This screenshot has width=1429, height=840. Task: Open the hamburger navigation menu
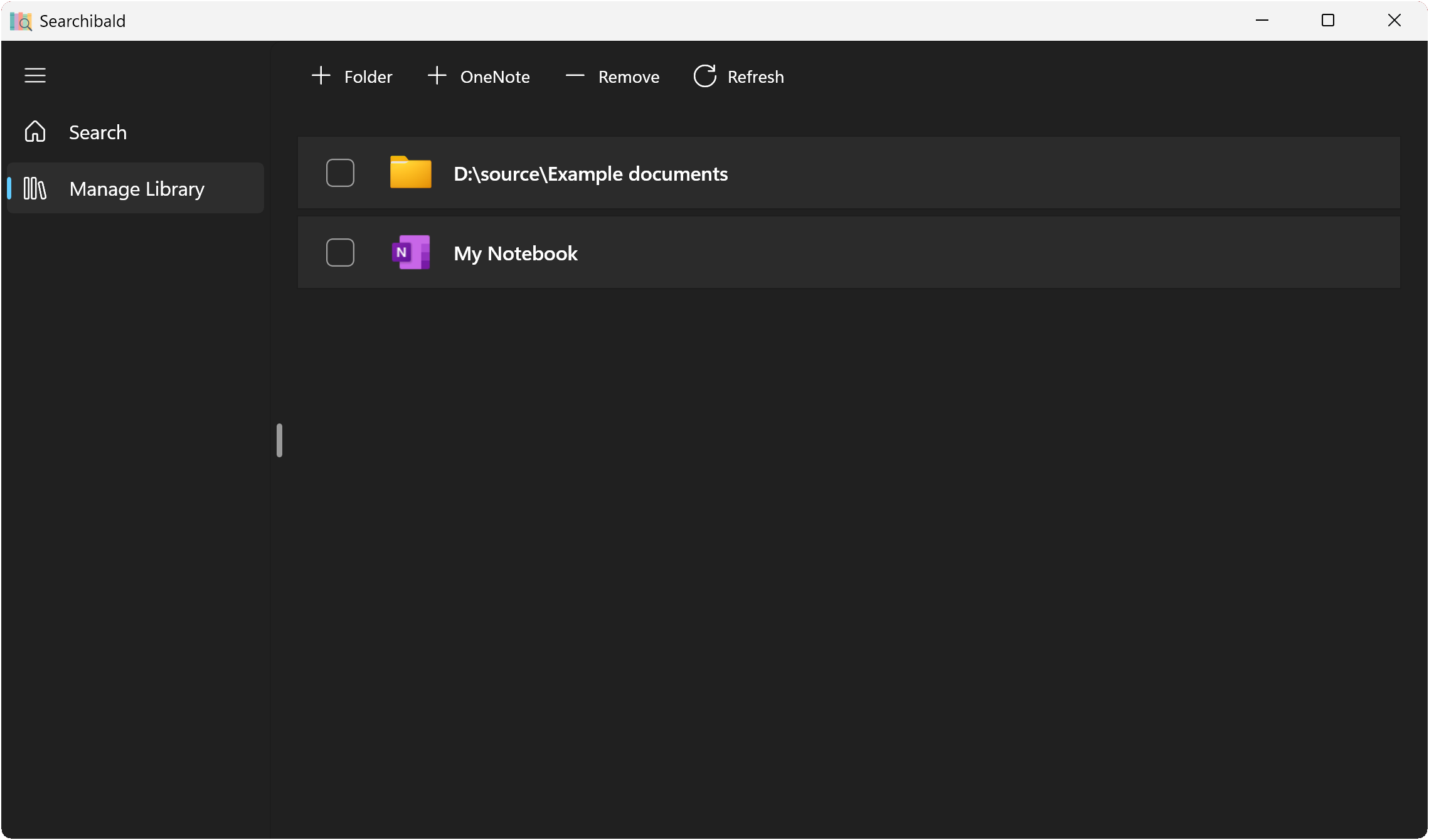click(35, 75)
